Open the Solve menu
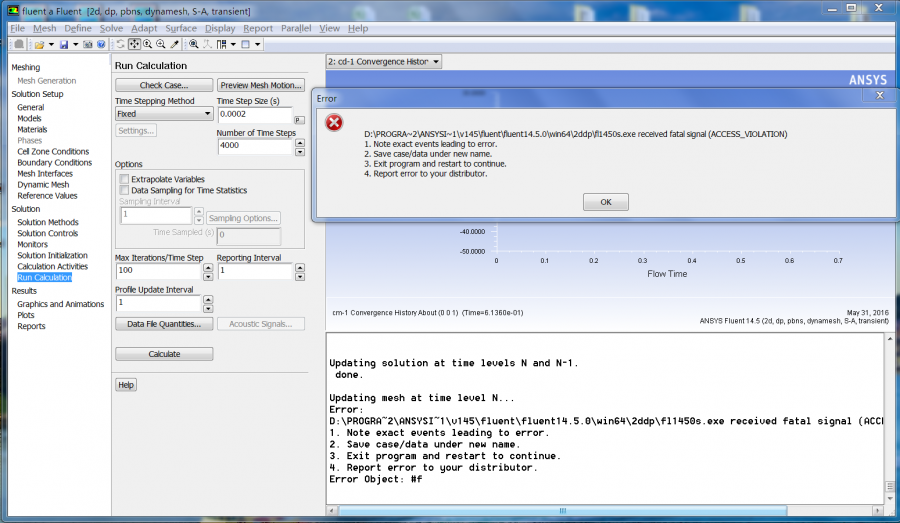Viewport: 900px width, 523px height. (111, 28)
